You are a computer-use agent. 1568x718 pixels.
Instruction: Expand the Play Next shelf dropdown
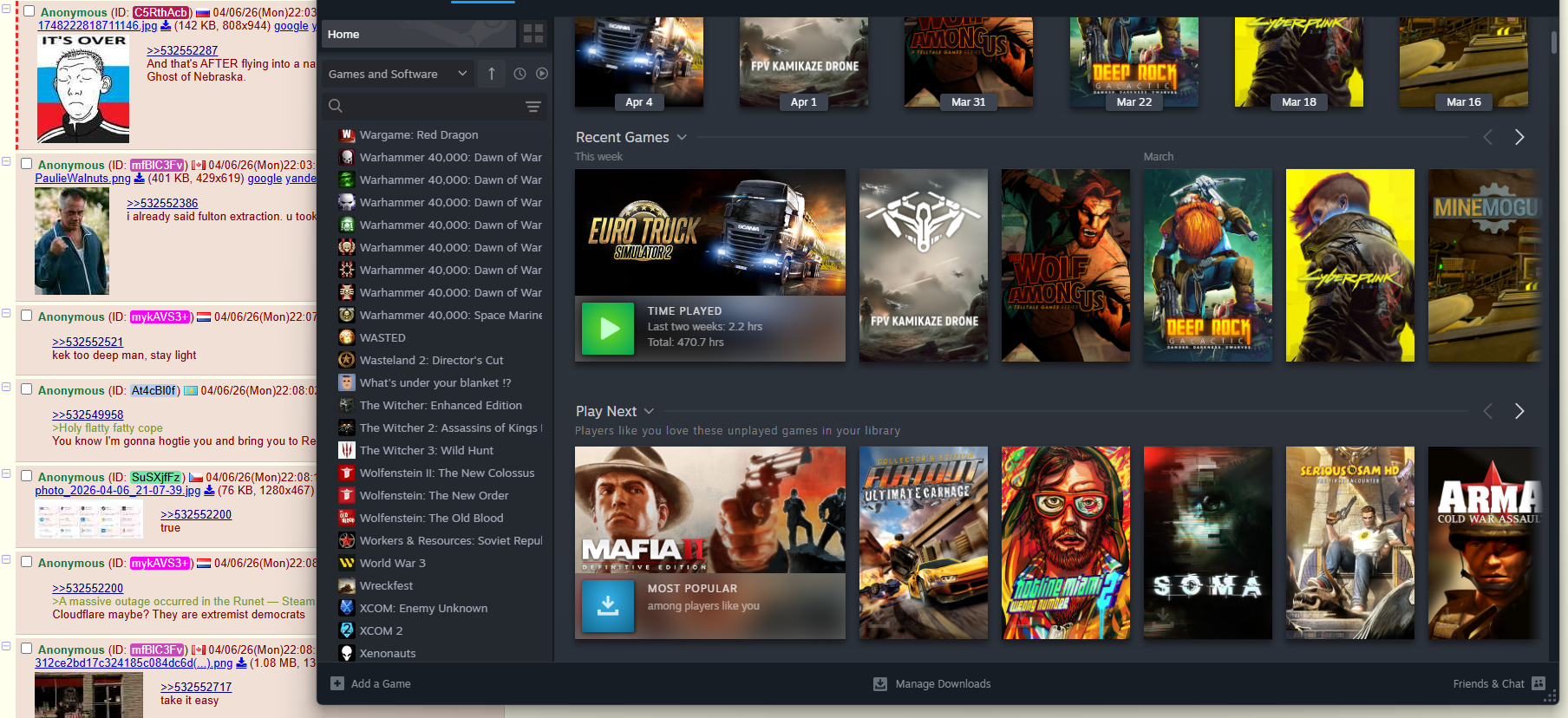[649, 411]
